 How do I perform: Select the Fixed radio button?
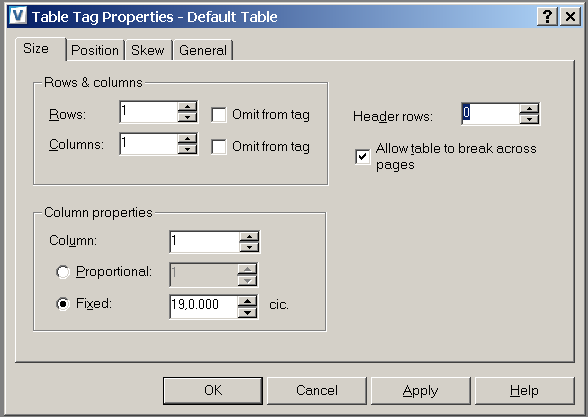pyautogui.click(x=63, y=304)
